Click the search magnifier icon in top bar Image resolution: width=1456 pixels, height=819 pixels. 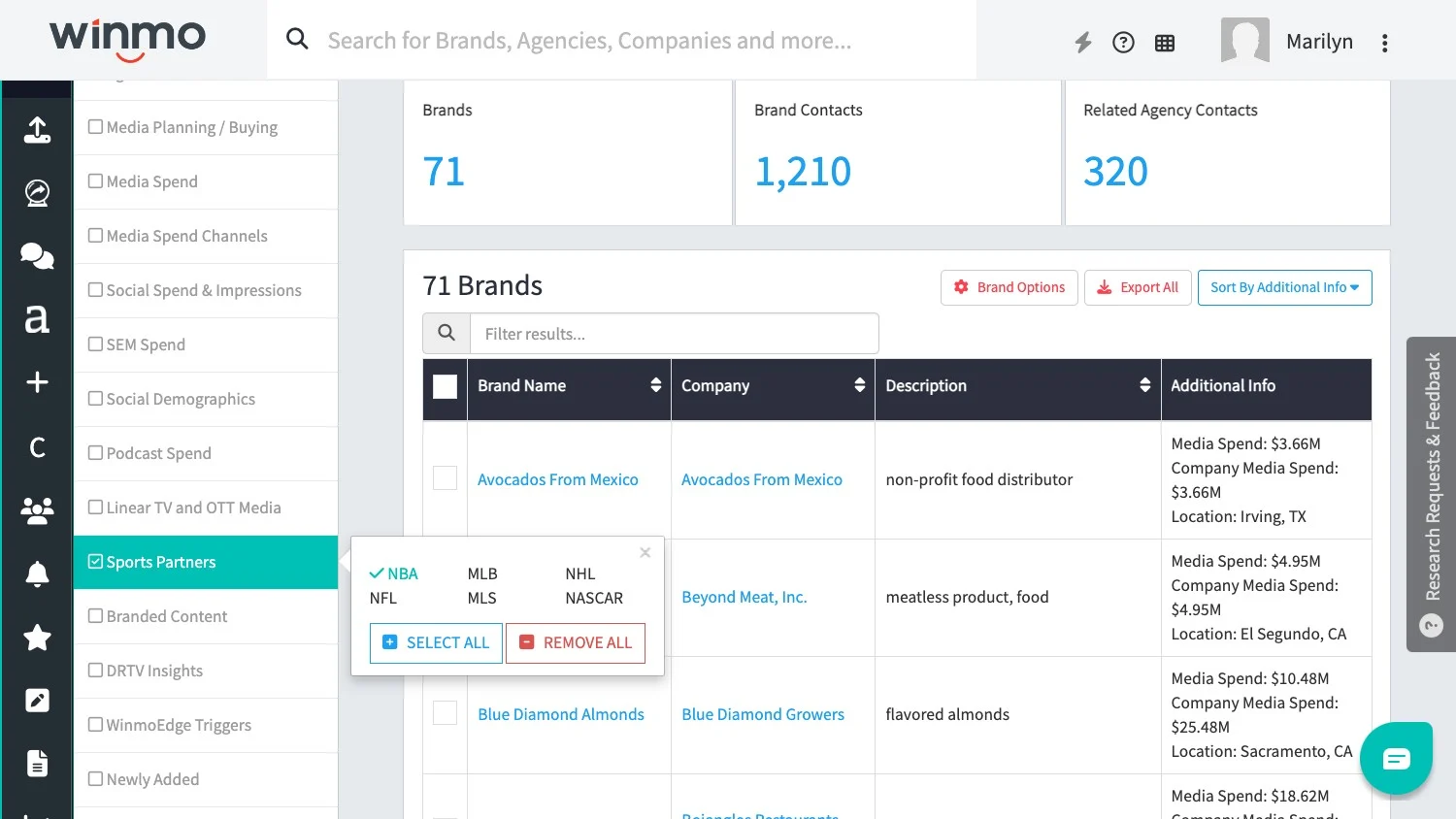pyautogui.click(x=297, y=39)
